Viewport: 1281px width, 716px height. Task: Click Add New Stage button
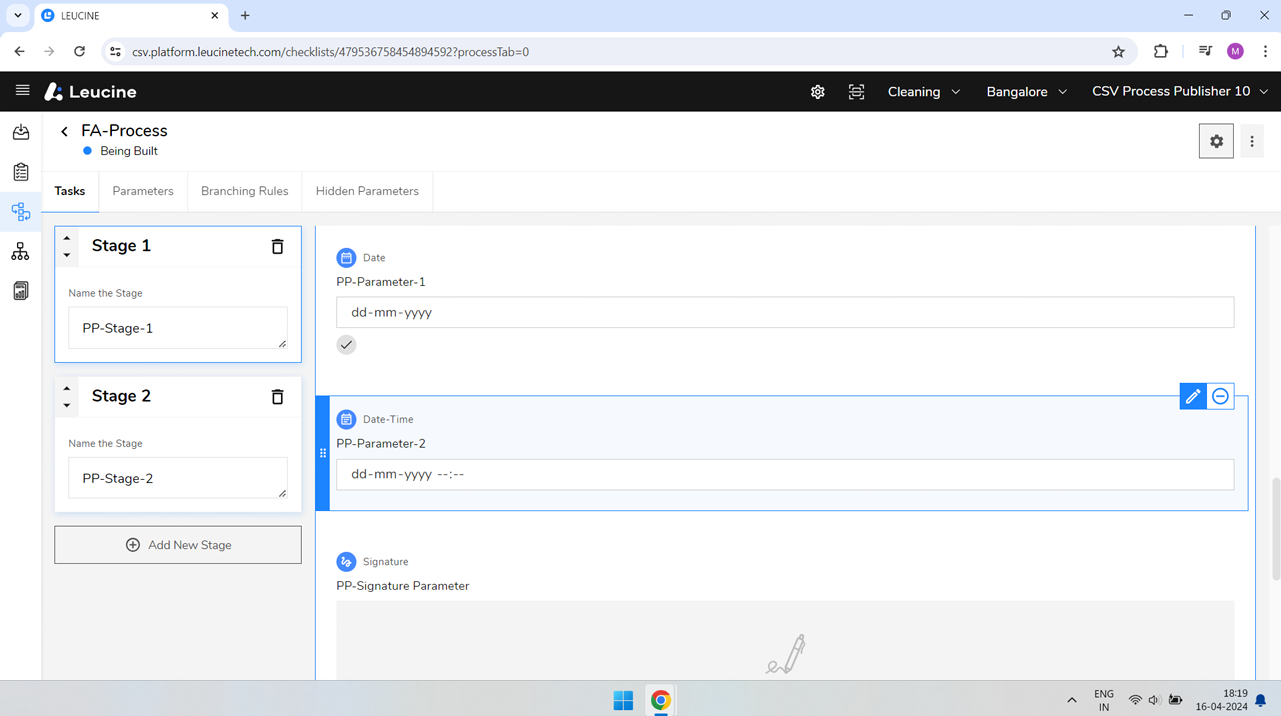point(178,545)
